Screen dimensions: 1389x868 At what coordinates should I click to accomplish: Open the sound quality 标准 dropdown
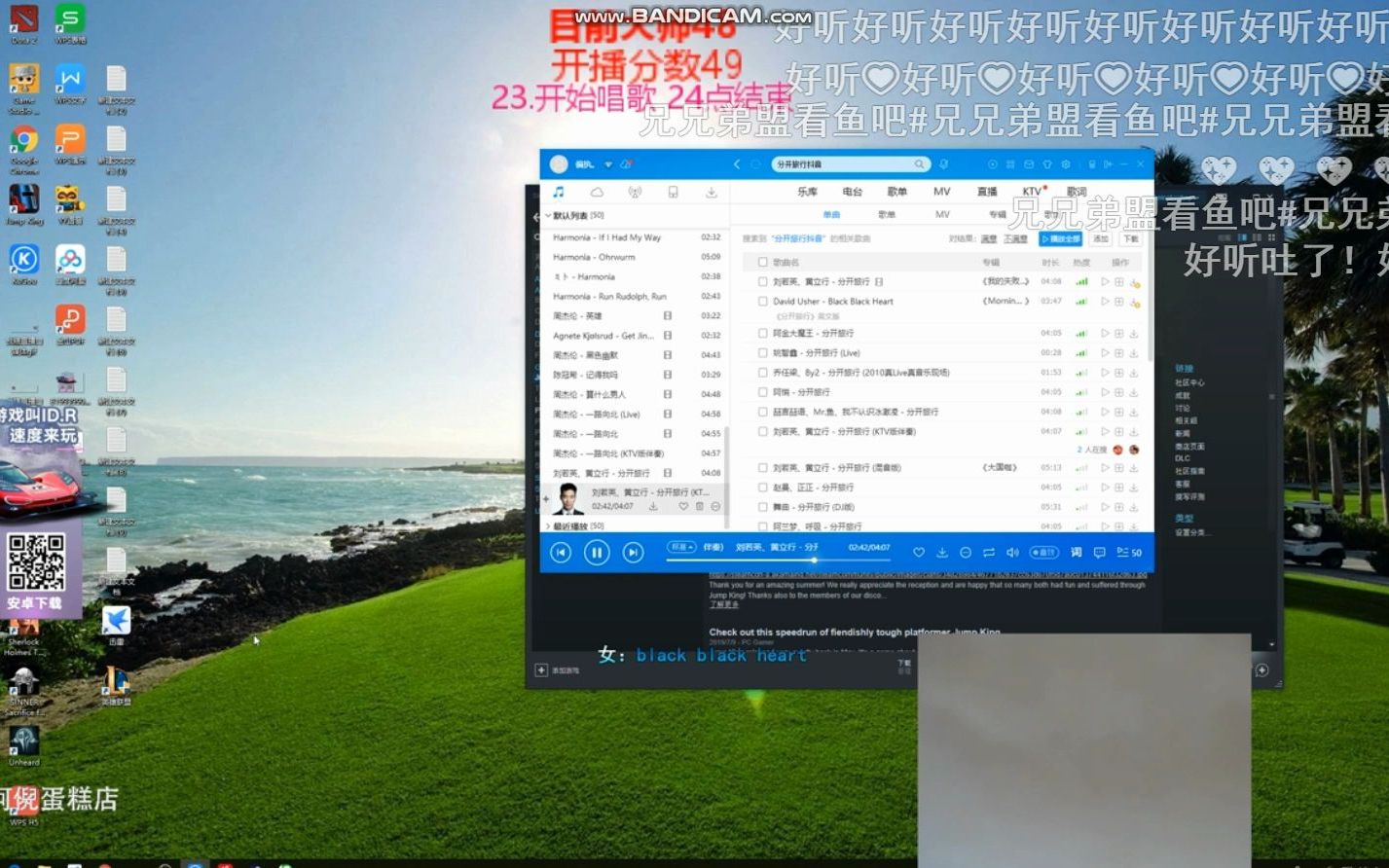point(681,547)
